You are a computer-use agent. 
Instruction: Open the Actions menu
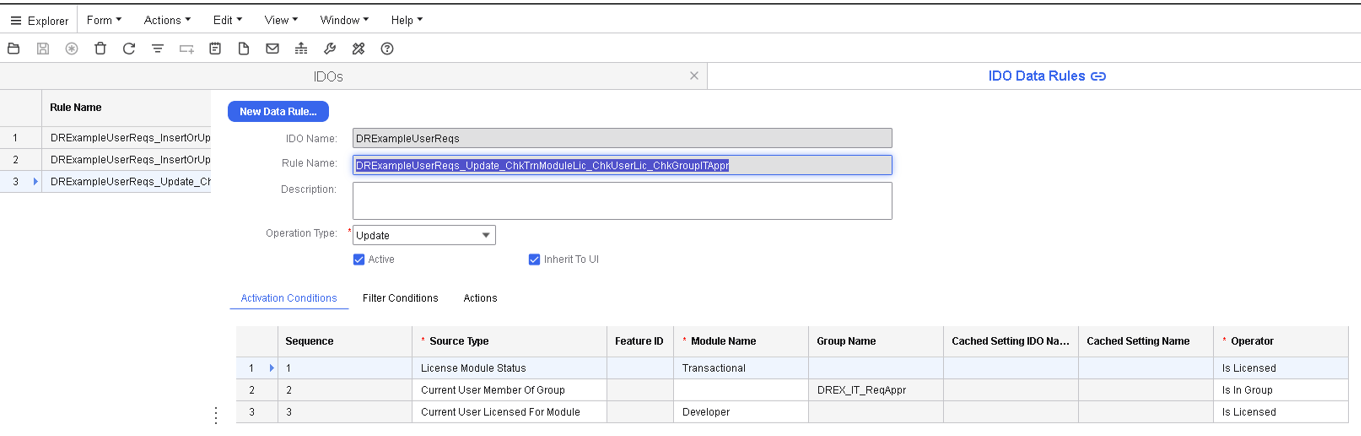[x=167, y=20]
